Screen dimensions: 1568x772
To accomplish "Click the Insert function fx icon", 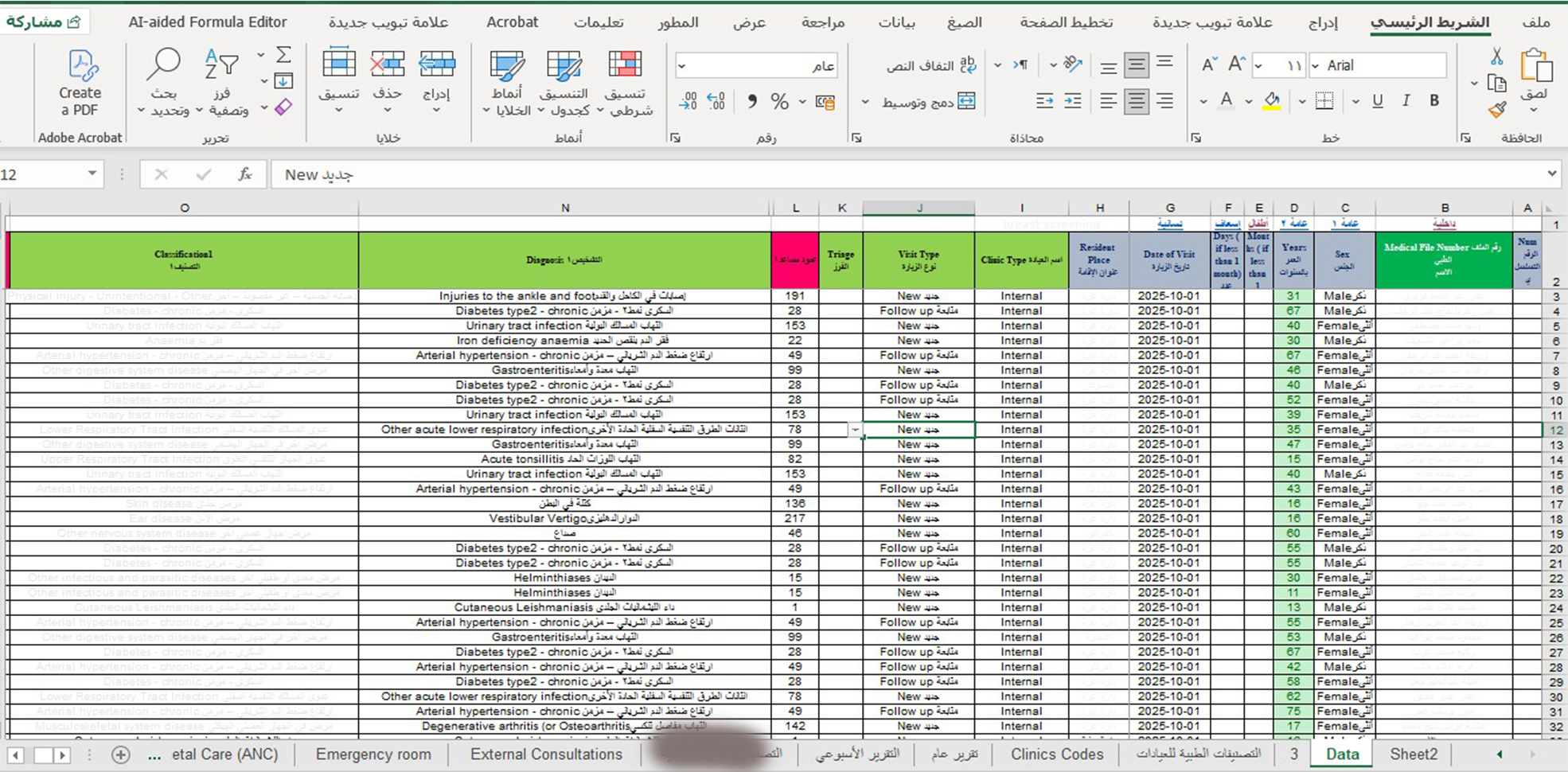I will (x=245, y=174).
